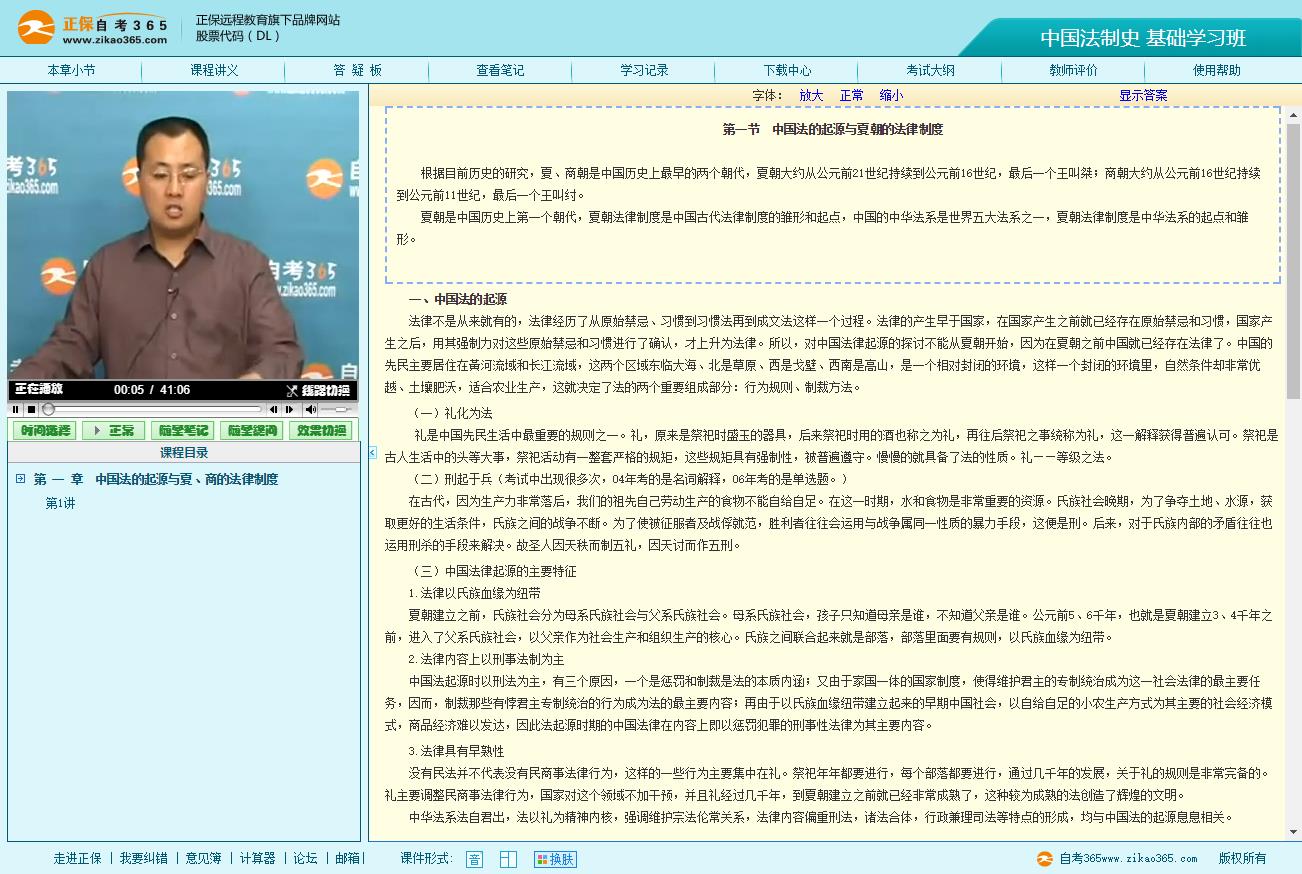
Task: Click section title 第一节 中国法的起源与夏朝的法律制度
Action: tap(832, 129)
